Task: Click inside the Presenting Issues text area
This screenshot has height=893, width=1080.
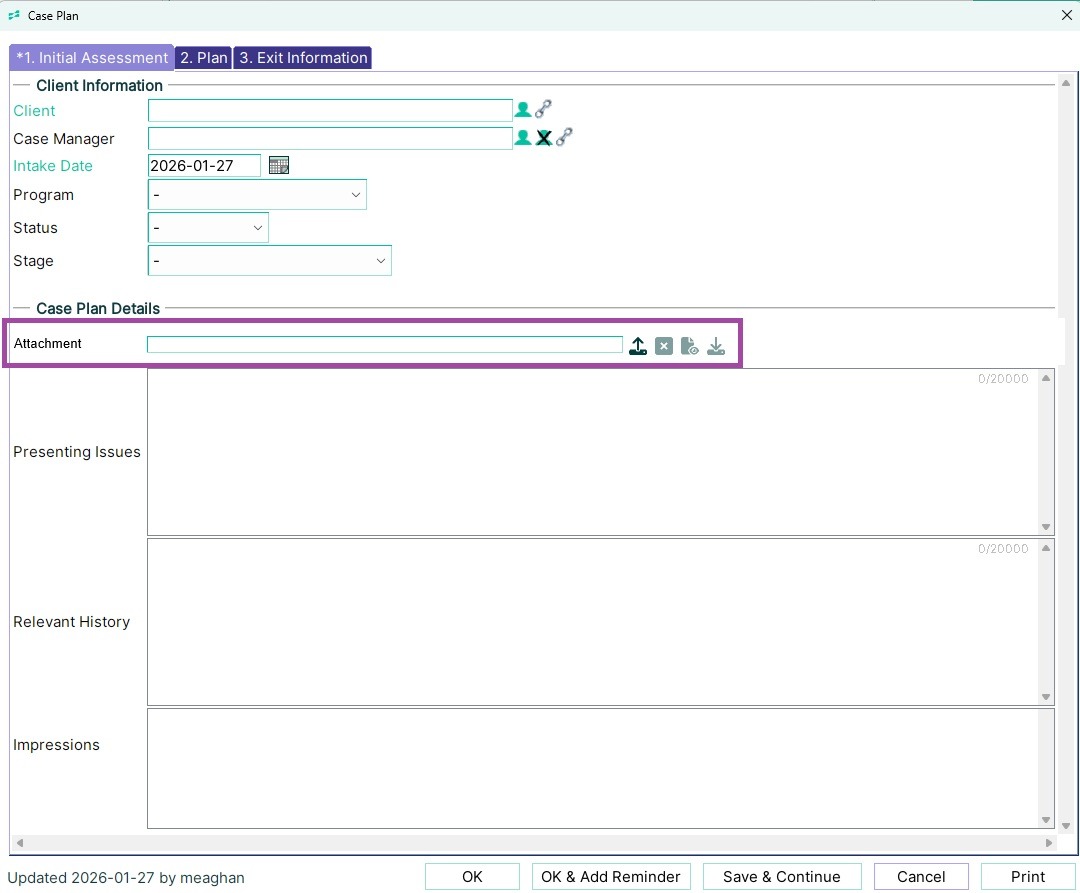Action: click(590, 452)
